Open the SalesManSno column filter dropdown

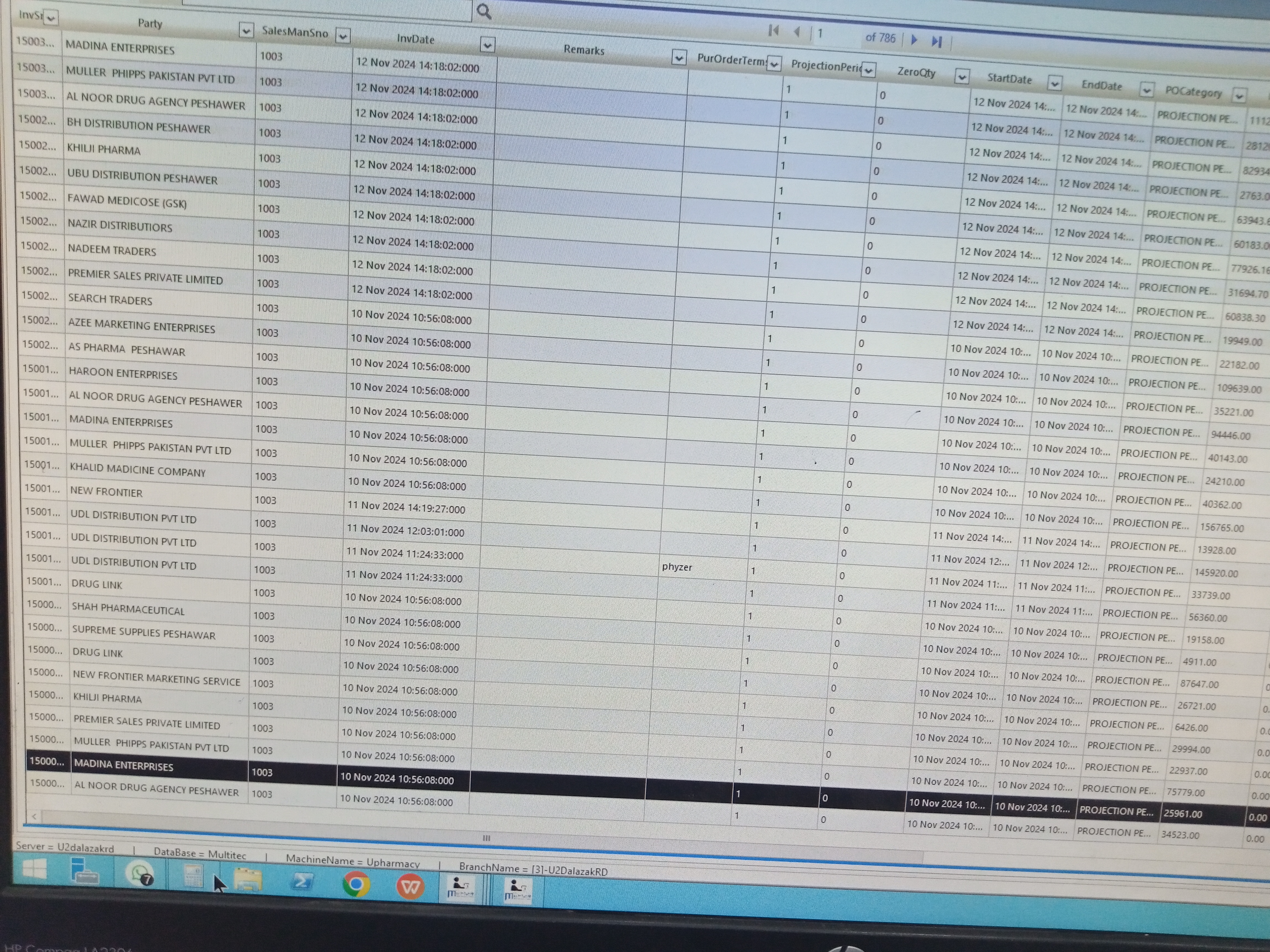[x=343, y=36]
